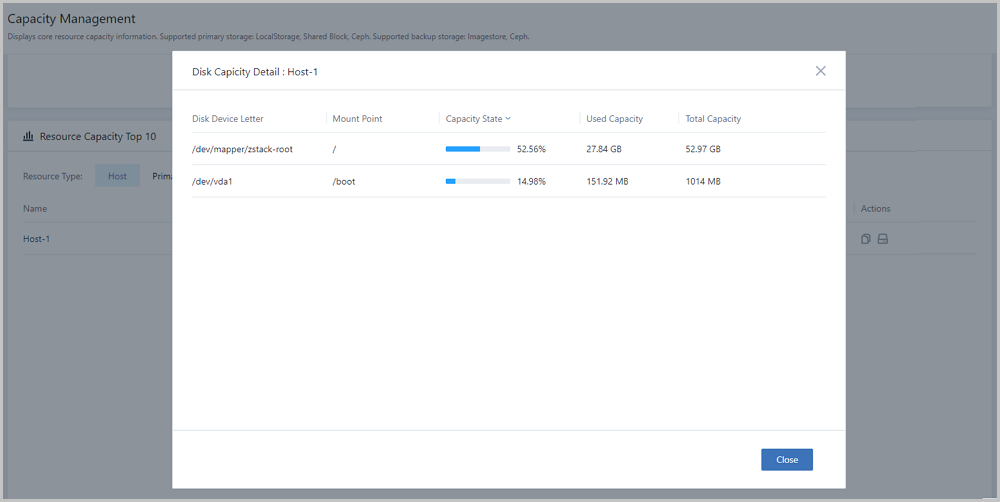Click the root mount point "/" cell
This screenshot has height=502, width=1000.
point(334,149)
